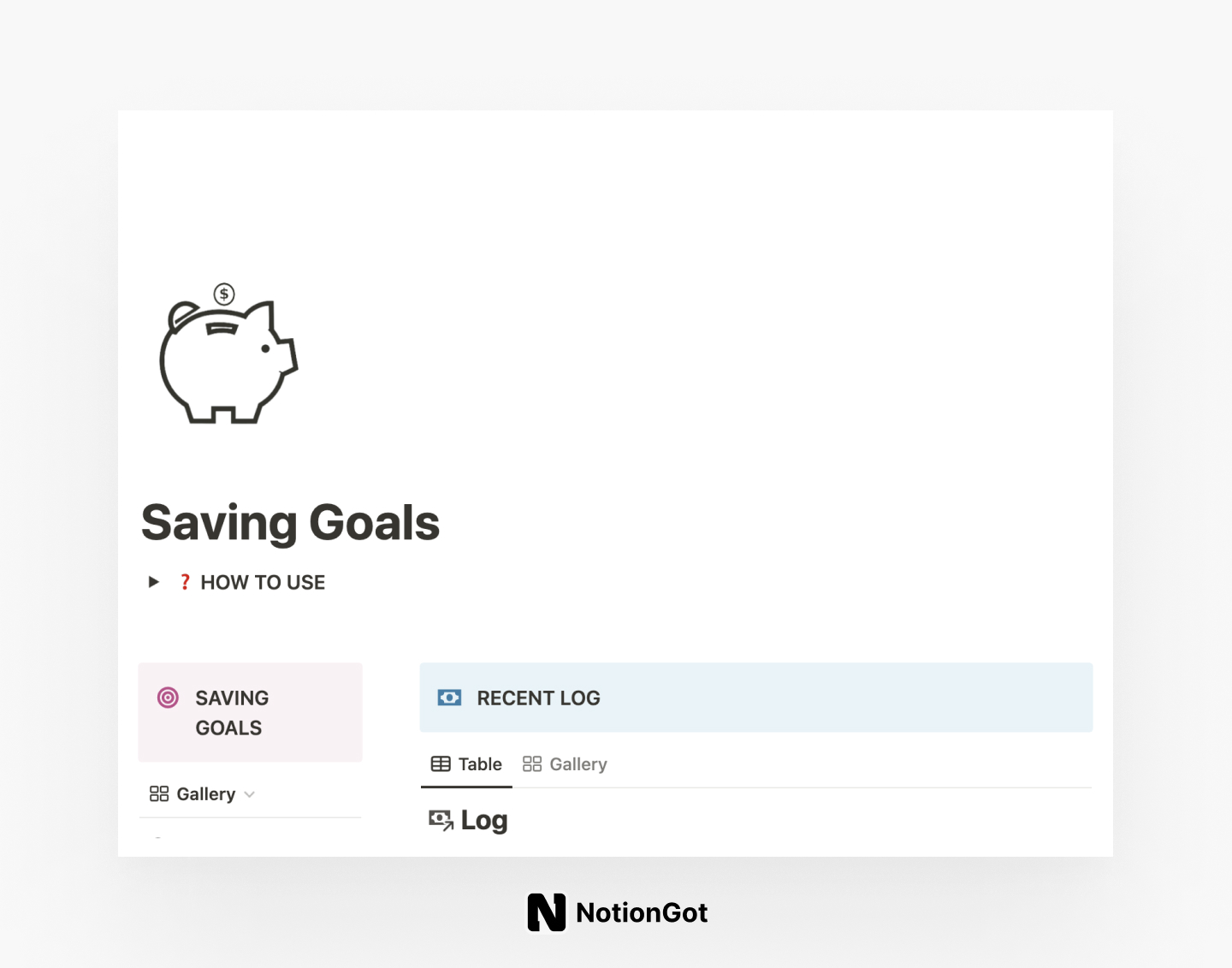Click the gallery grid icon near Gallery tab

pos(531,763)
